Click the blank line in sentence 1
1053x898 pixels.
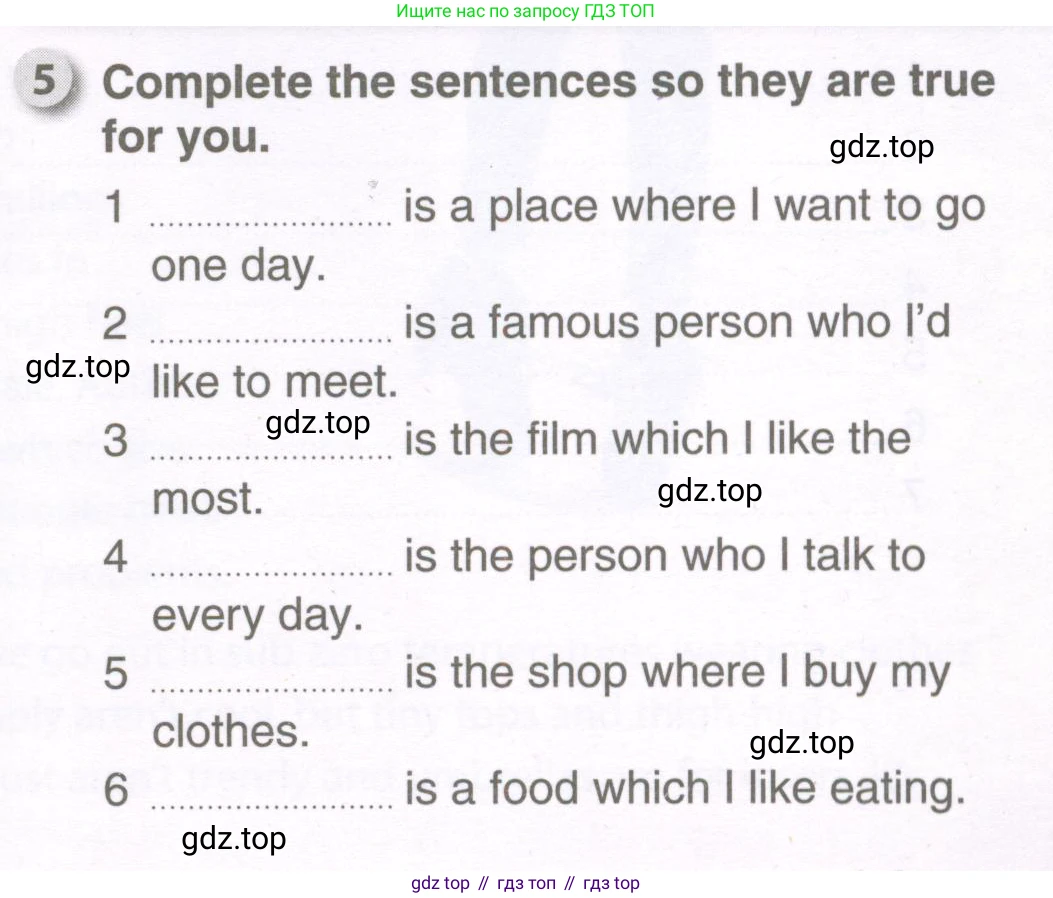271,222
